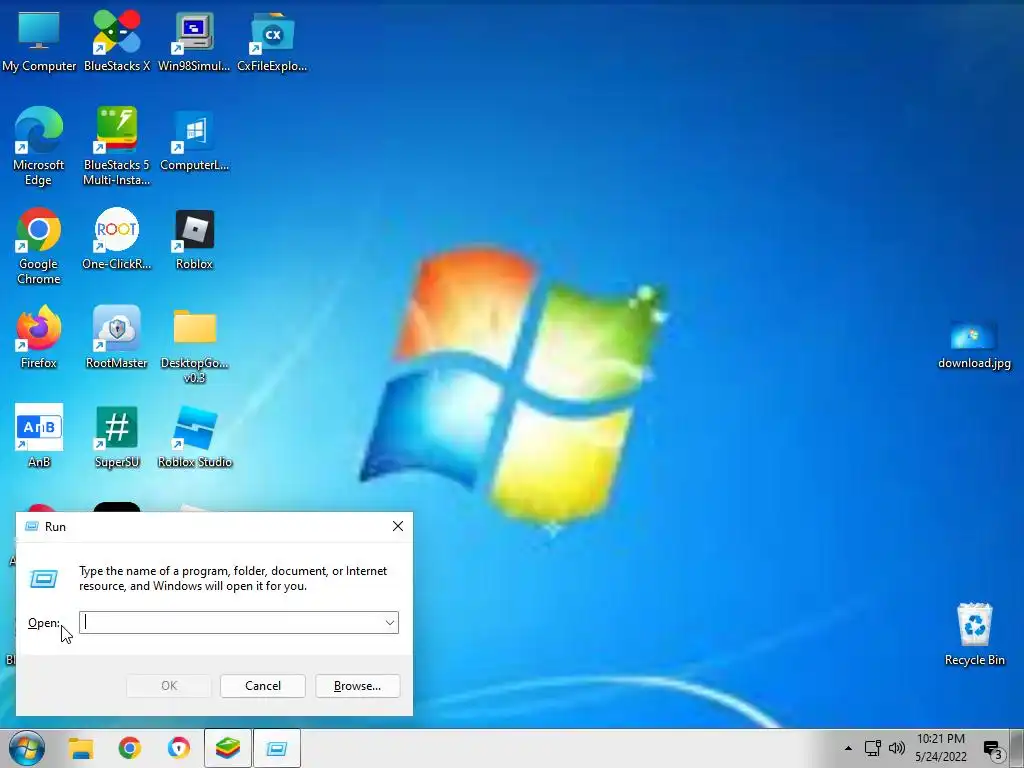1024x768 pixels.
Task: Switch to BlueStacks taskbar button
Action: (x=227, y=748)
